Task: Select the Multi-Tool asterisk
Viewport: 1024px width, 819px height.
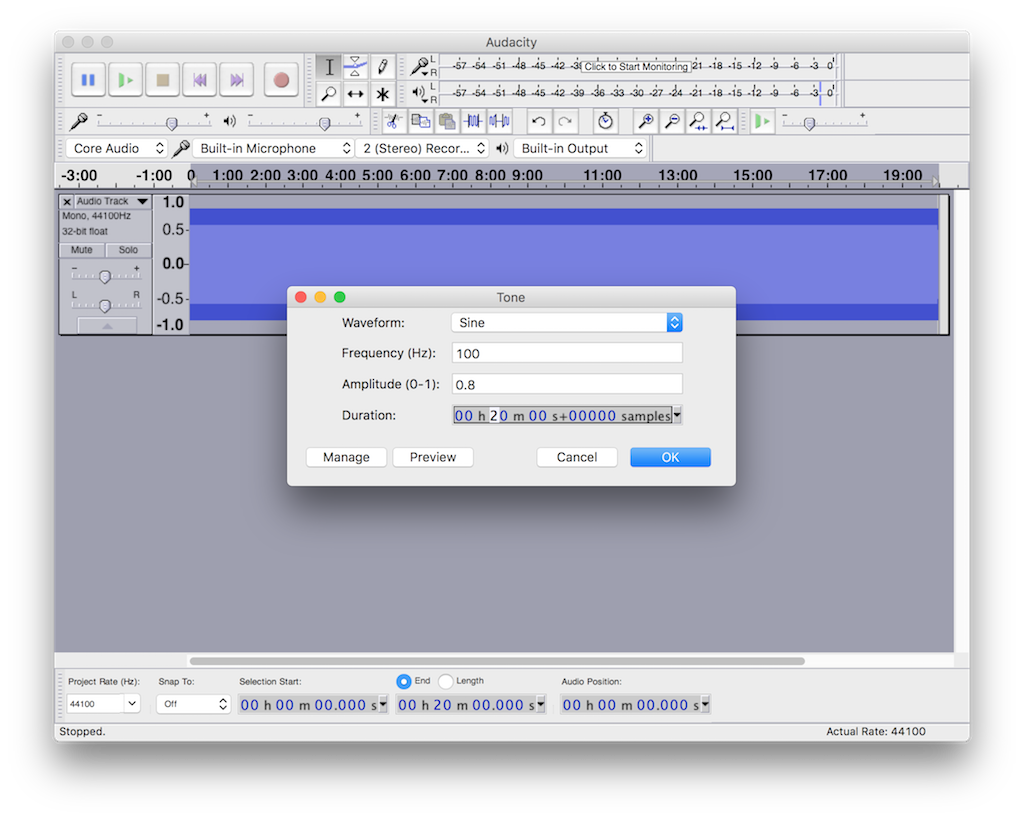Action: coord(382,94)
